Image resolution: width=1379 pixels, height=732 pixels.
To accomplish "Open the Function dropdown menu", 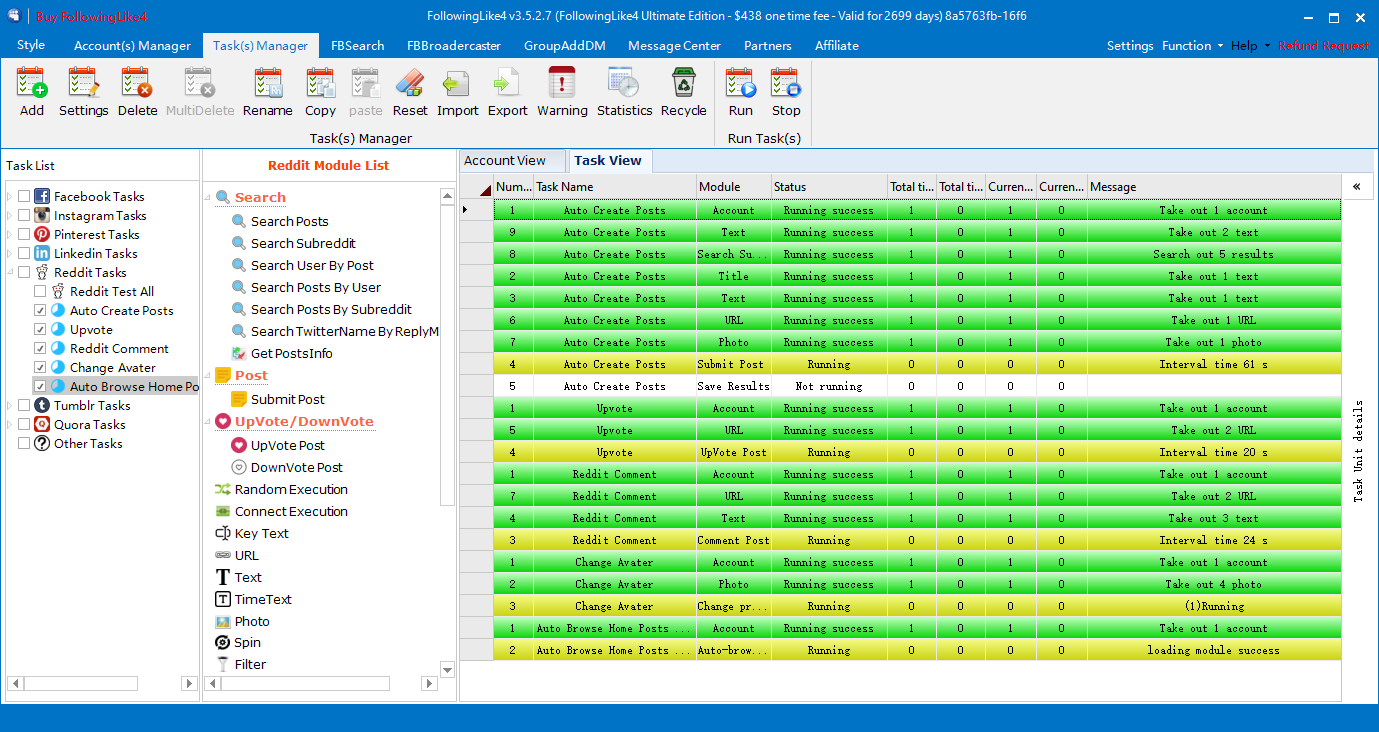I will (1192, 46).
